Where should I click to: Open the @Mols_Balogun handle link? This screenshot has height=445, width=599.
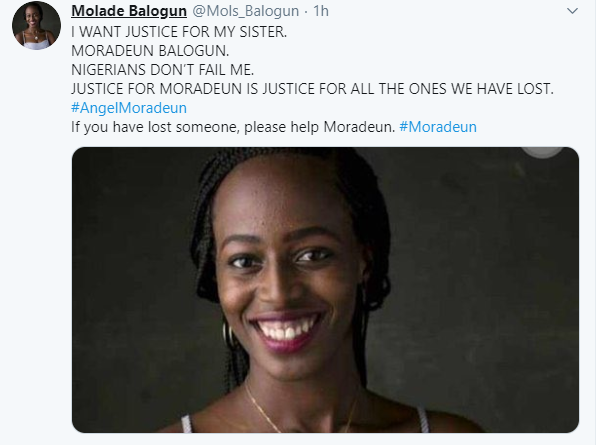[245, 11]
